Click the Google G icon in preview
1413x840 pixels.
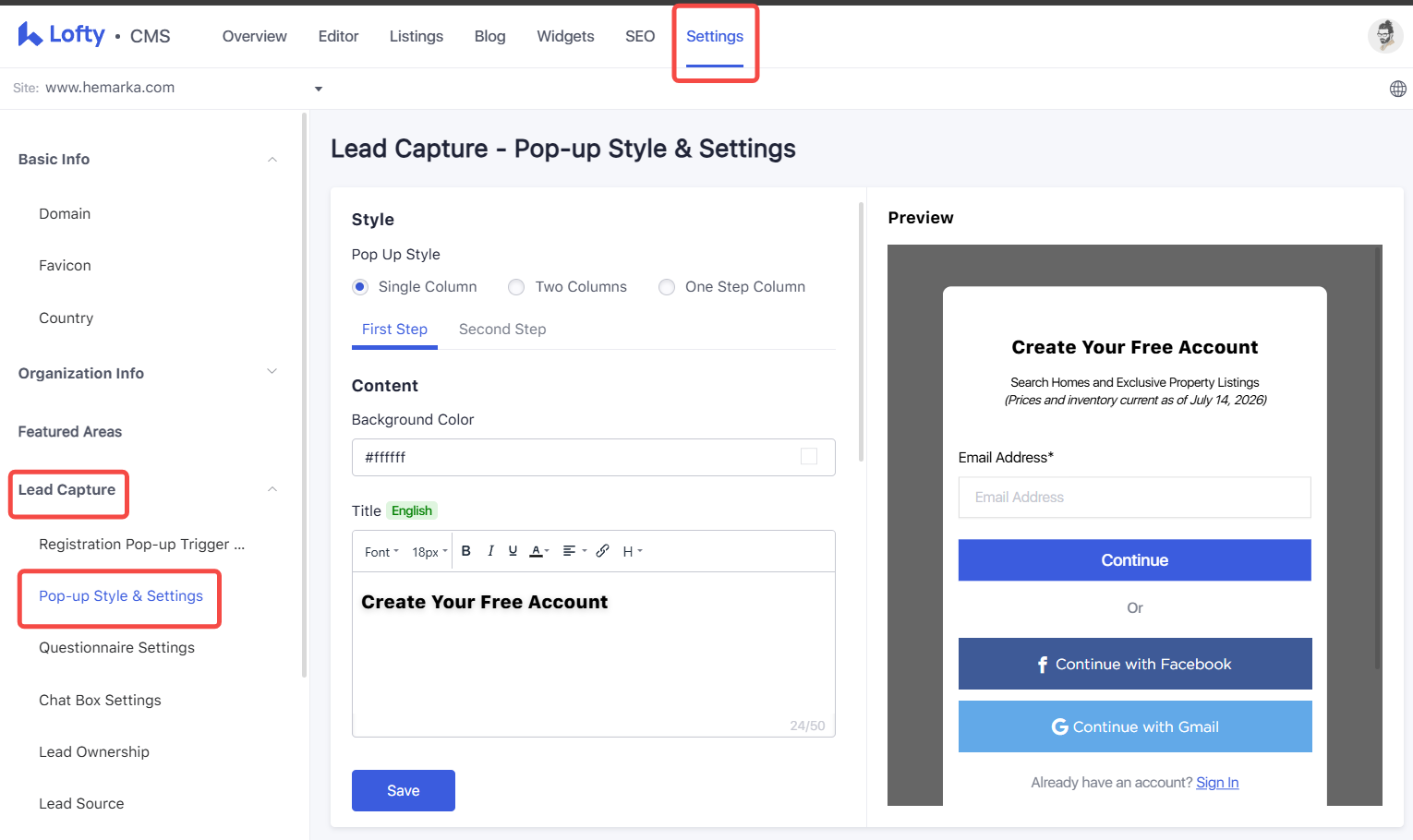(x=1059, y=727)
